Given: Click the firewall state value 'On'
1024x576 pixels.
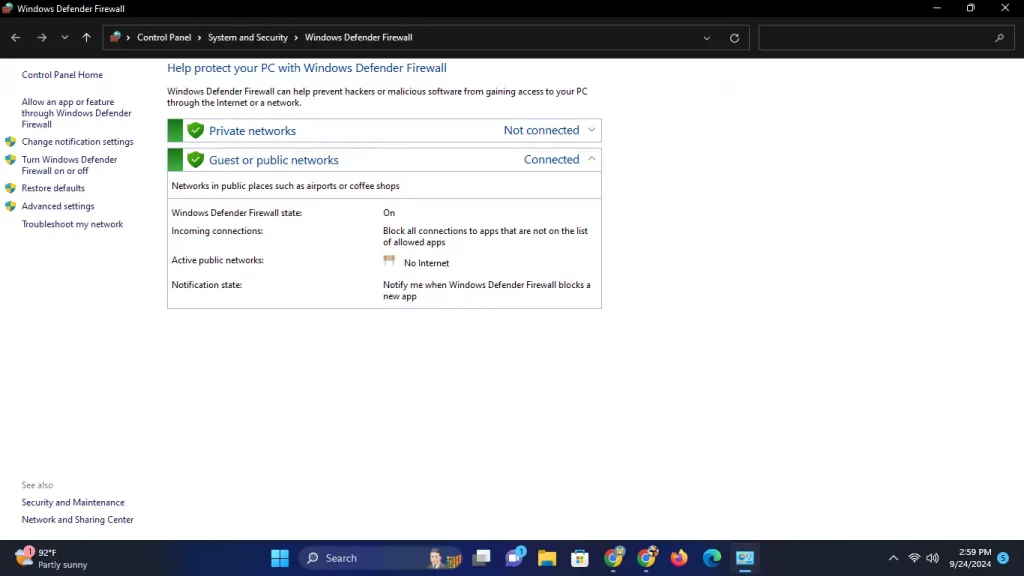Looking at the screenshot, I should (x=389, y=213).
